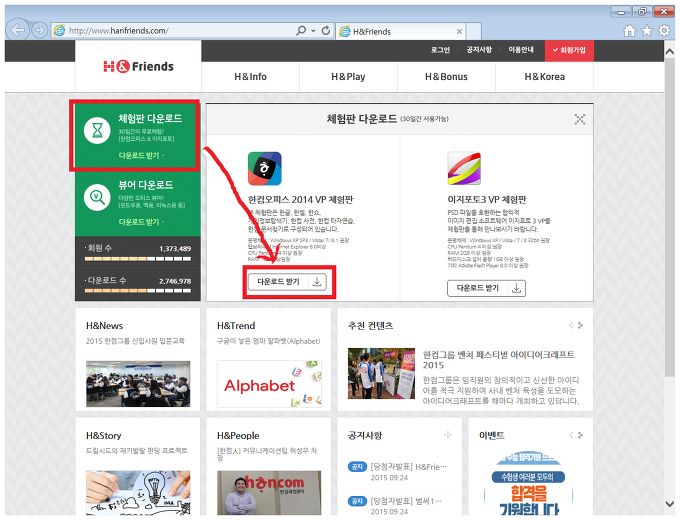This screenshot has width=680, height=520.
Task: Click the H&Friends logo
Action: point(138,66)
